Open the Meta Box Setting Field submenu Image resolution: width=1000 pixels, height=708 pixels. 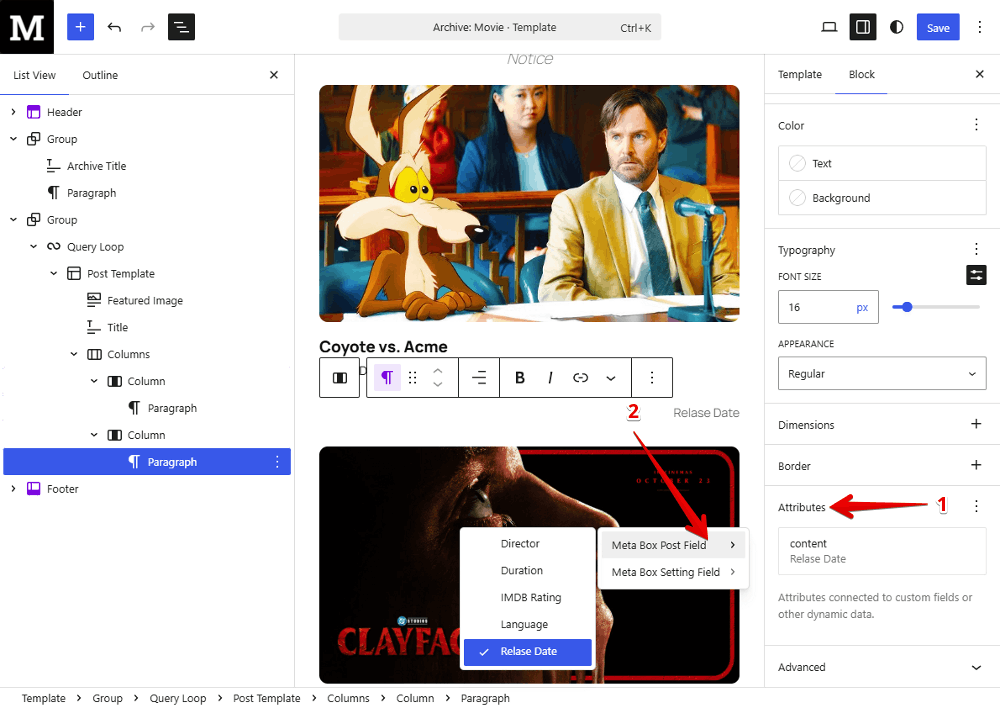click(x=673, y=572)
